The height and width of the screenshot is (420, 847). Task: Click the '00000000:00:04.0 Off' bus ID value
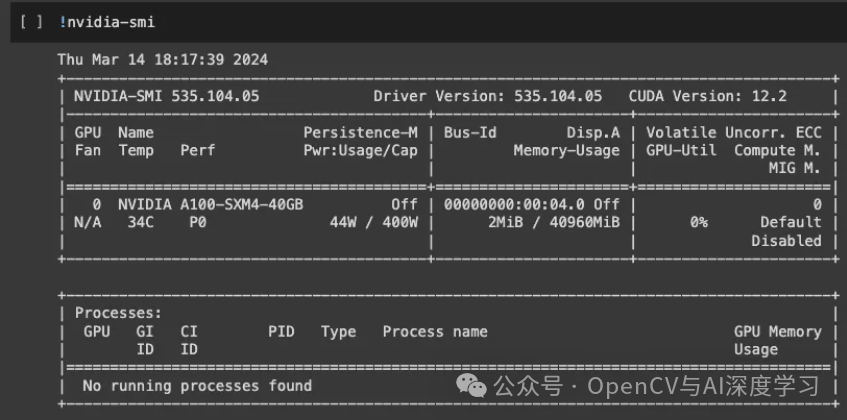pos(532,205)
